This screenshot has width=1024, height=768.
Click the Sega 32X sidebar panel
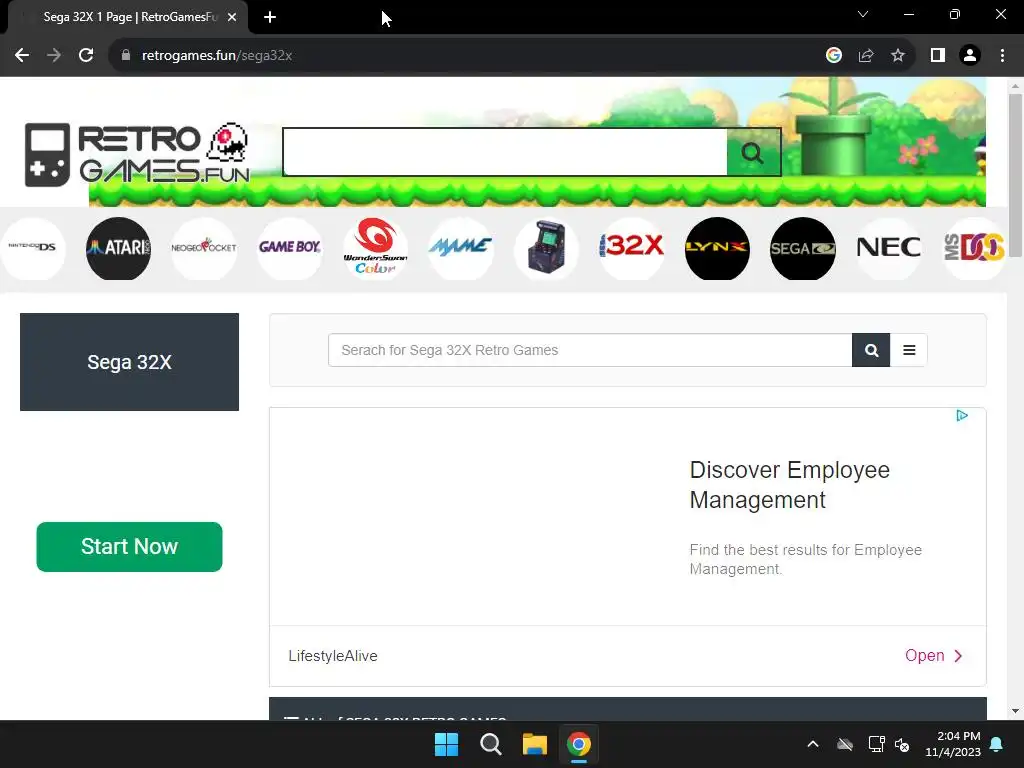click(129, 362)
